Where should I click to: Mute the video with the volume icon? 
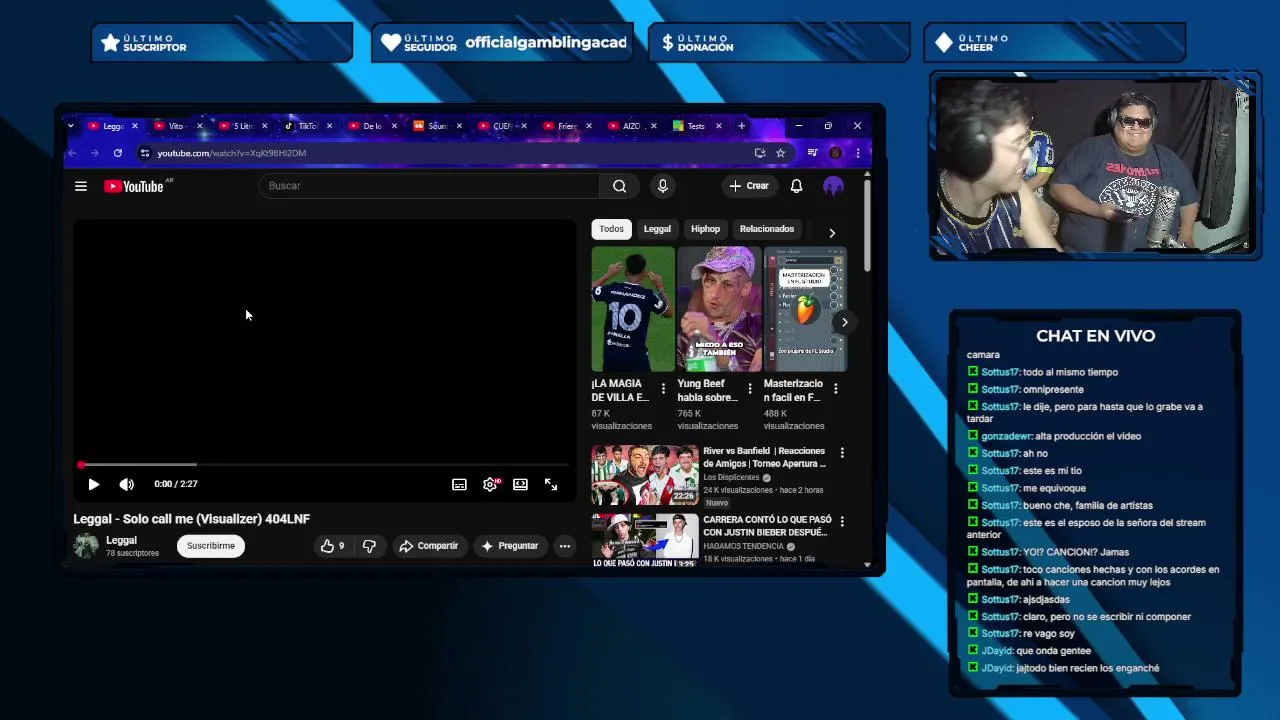[126, 484]
